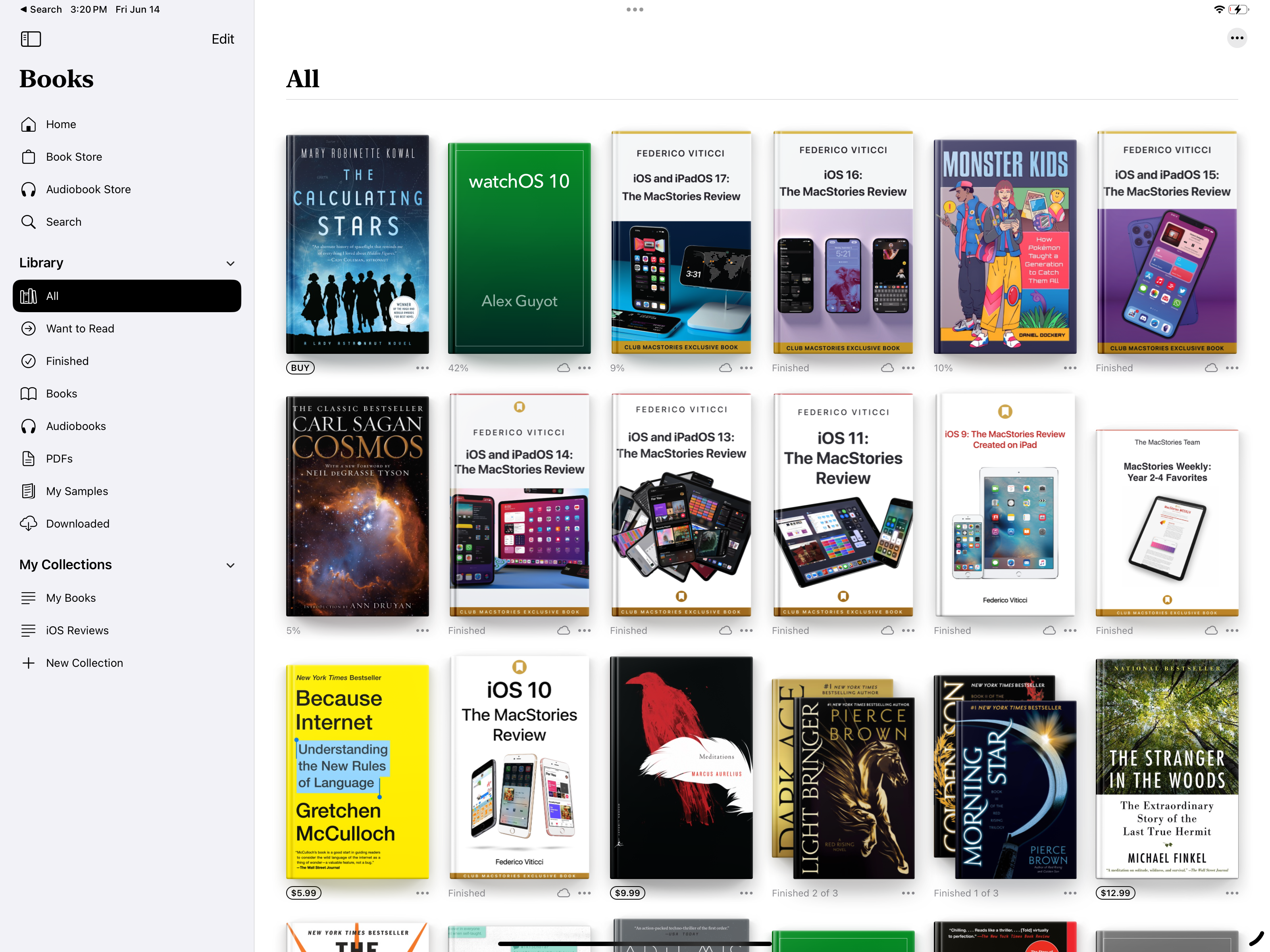
Task: Collapse the Library section chevron
Action: (231, 263)
